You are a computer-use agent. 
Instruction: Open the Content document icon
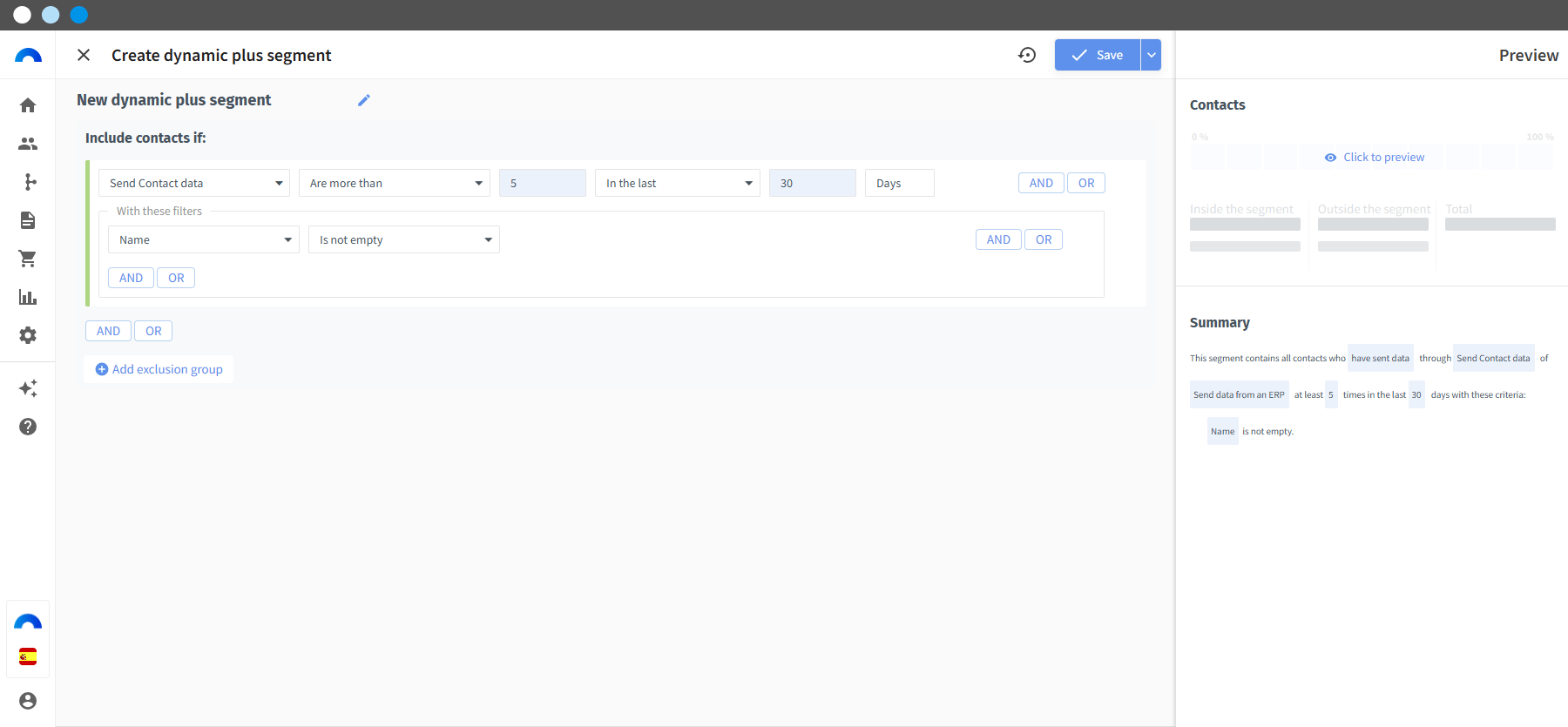28,220
